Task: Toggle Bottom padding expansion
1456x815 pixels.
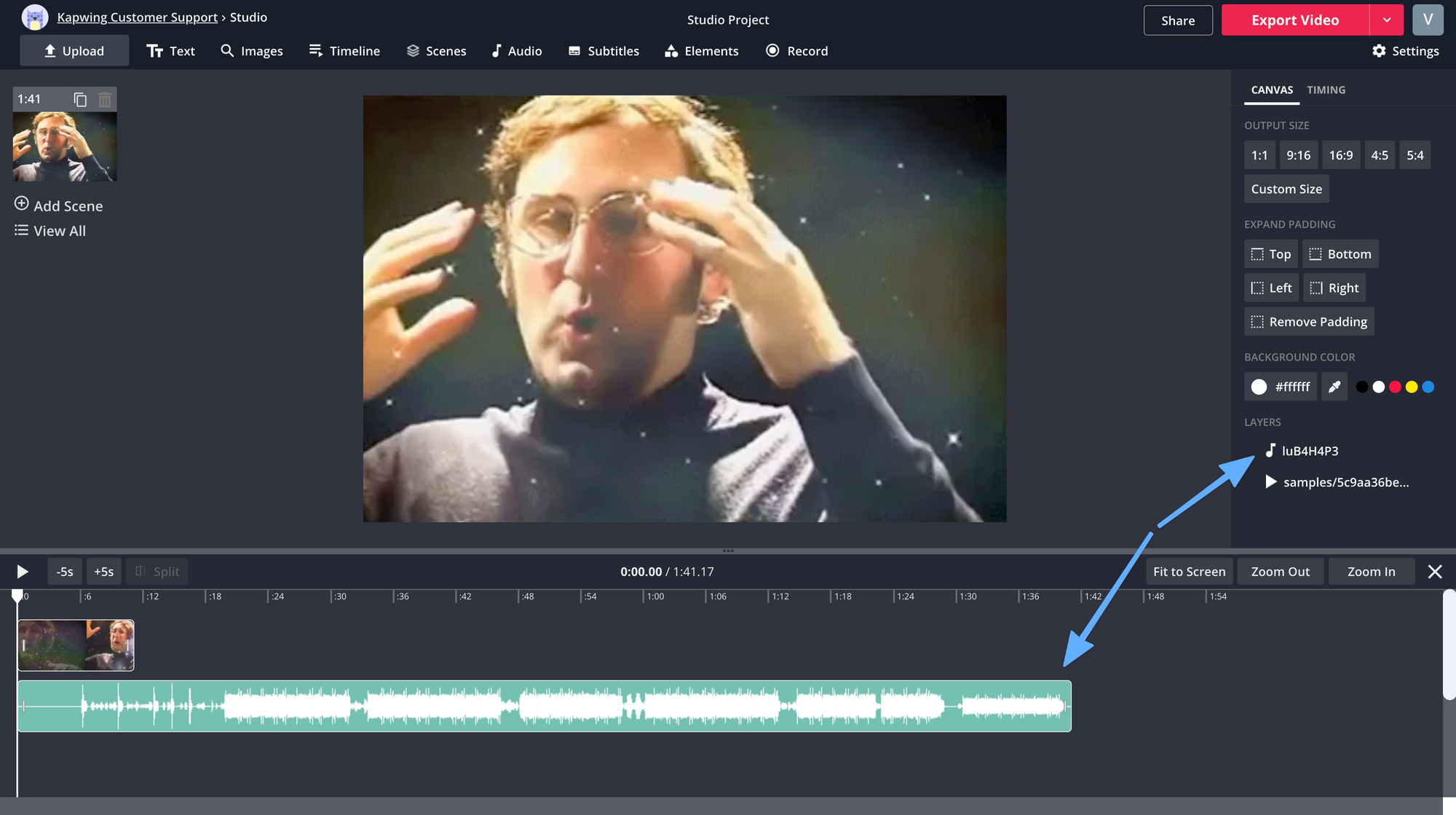Action: (x=1340, y=254)
